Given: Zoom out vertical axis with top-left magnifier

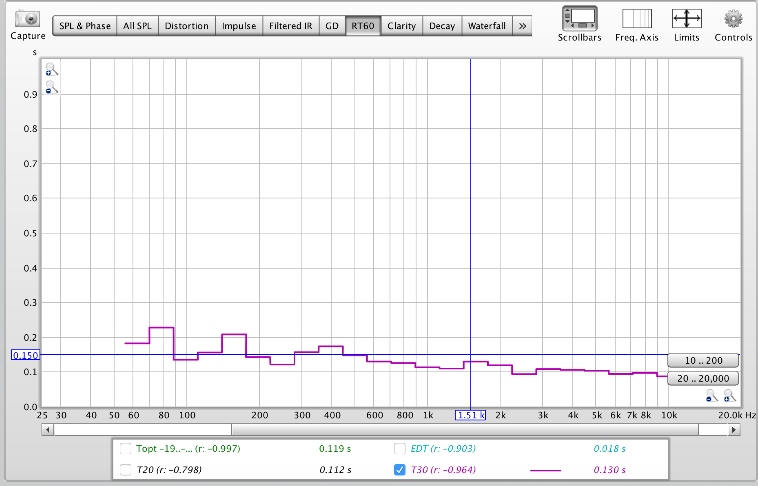Looking at the screenshot, I should [x=51, y=88].
